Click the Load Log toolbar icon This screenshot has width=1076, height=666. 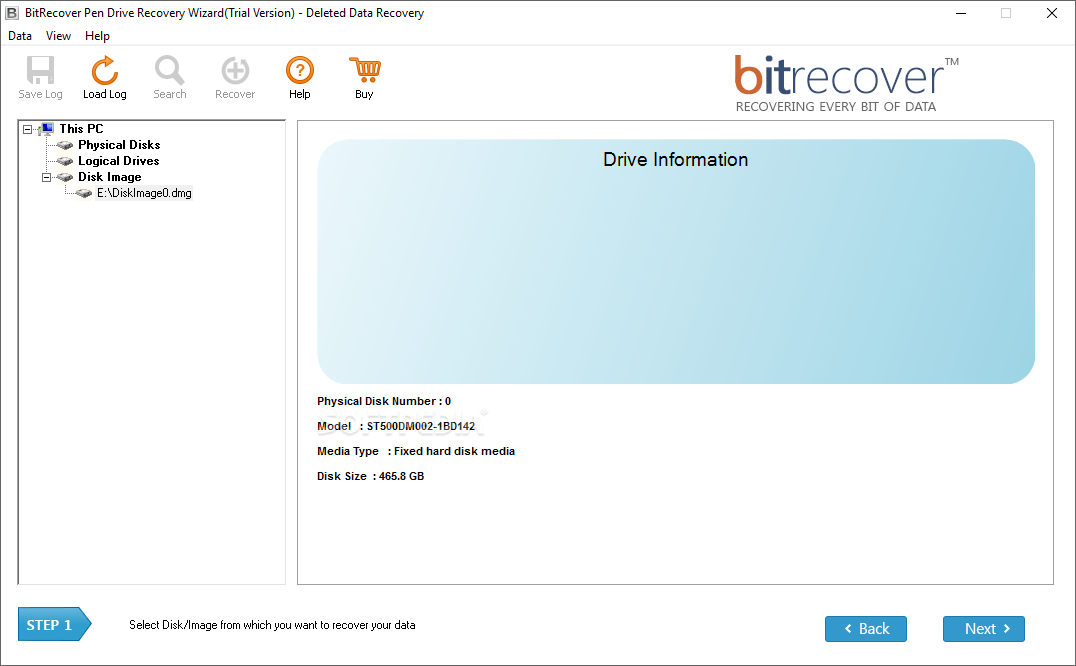click(x=104, y=70)
